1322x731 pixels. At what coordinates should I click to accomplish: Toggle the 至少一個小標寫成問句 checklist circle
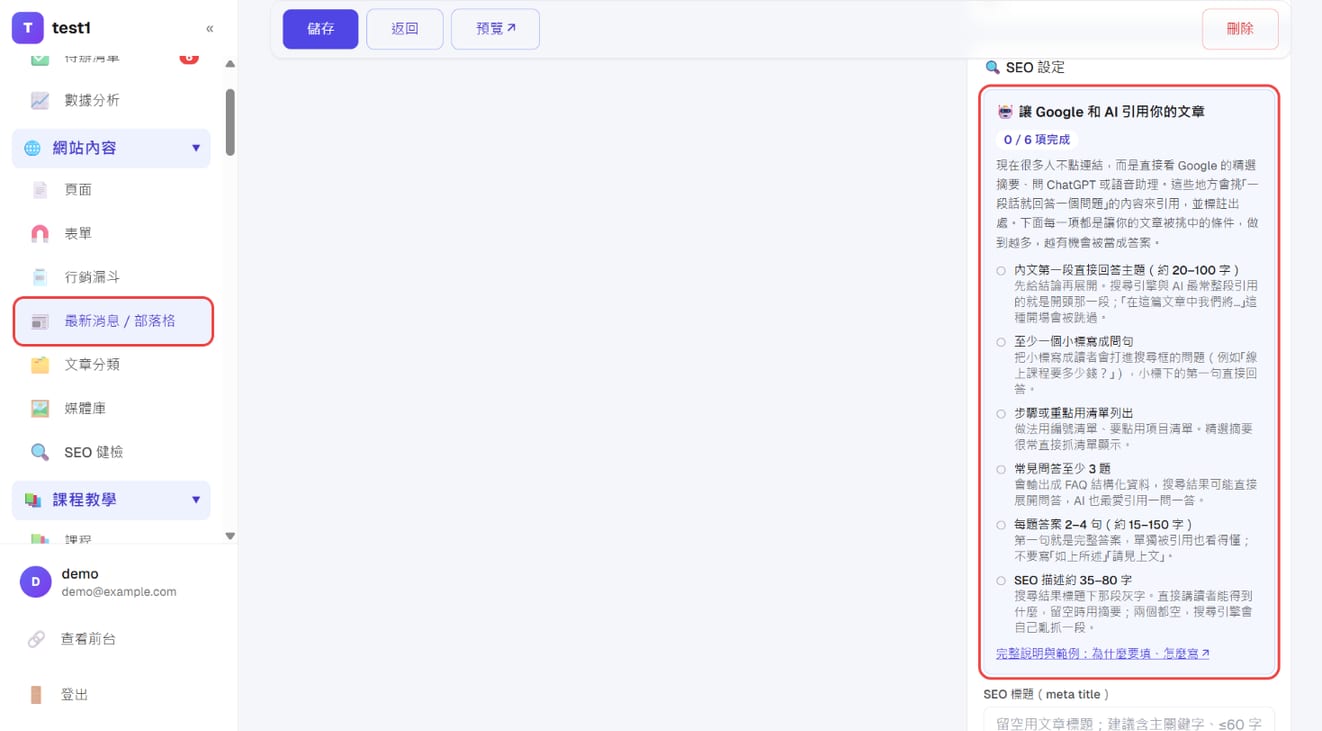(x=1001, y=342)
